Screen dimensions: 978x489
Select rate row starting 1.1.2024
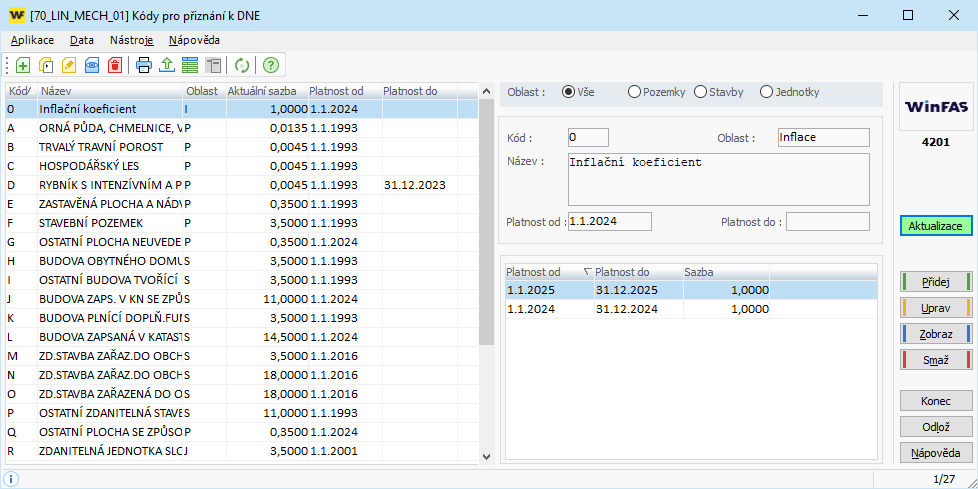pos(690,309)
